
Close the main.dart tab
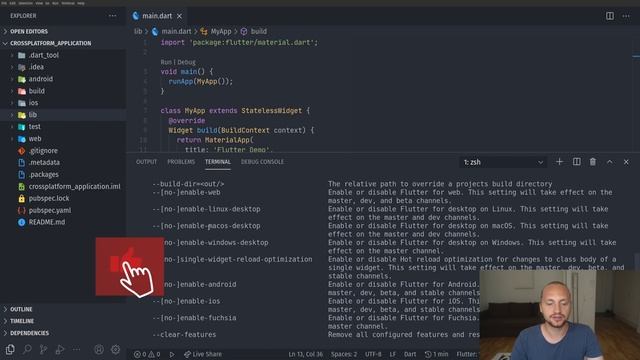[179, 16]
